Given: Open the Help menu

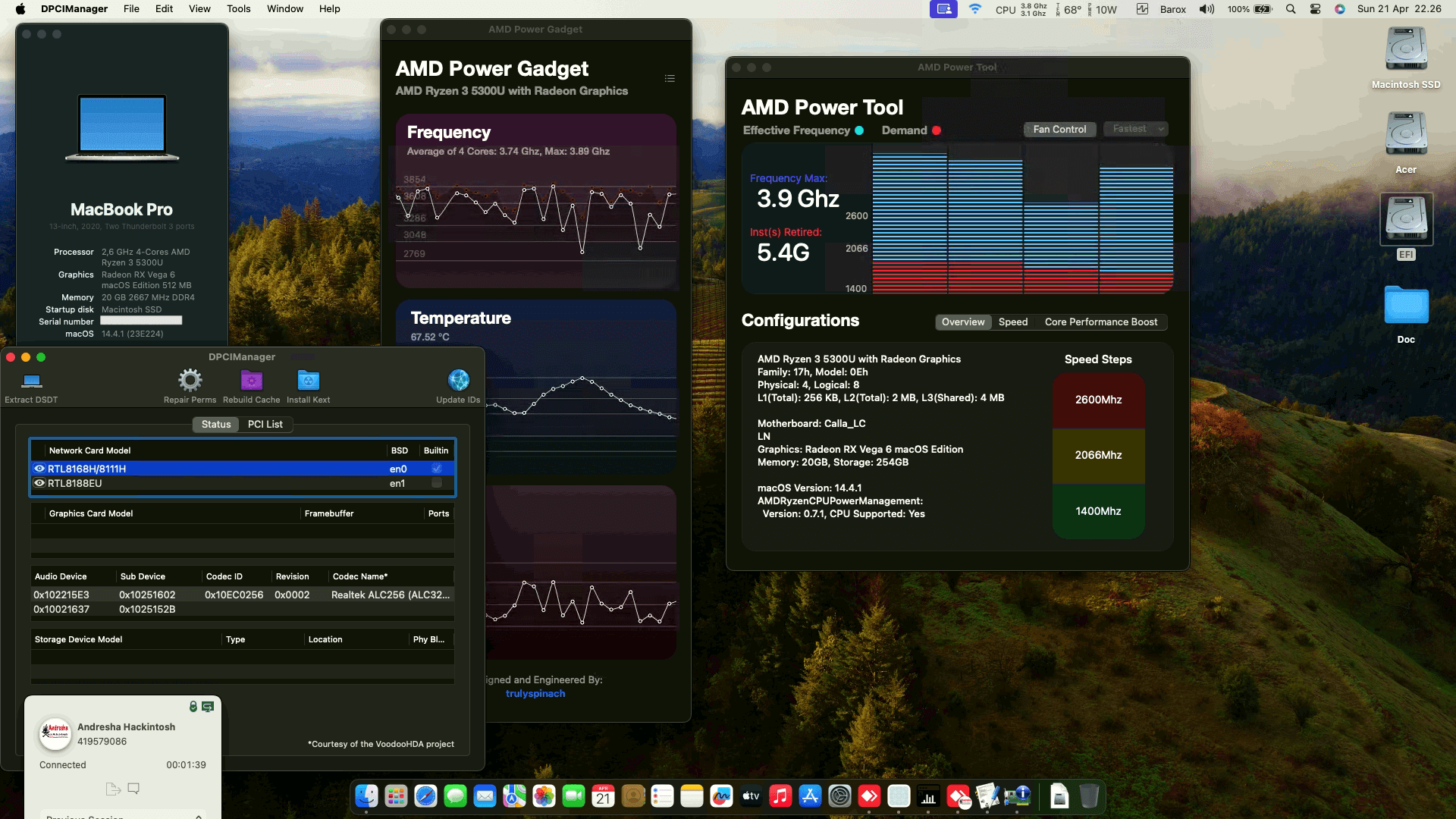Looking at the screenshot, I should [x=329, y=9].
